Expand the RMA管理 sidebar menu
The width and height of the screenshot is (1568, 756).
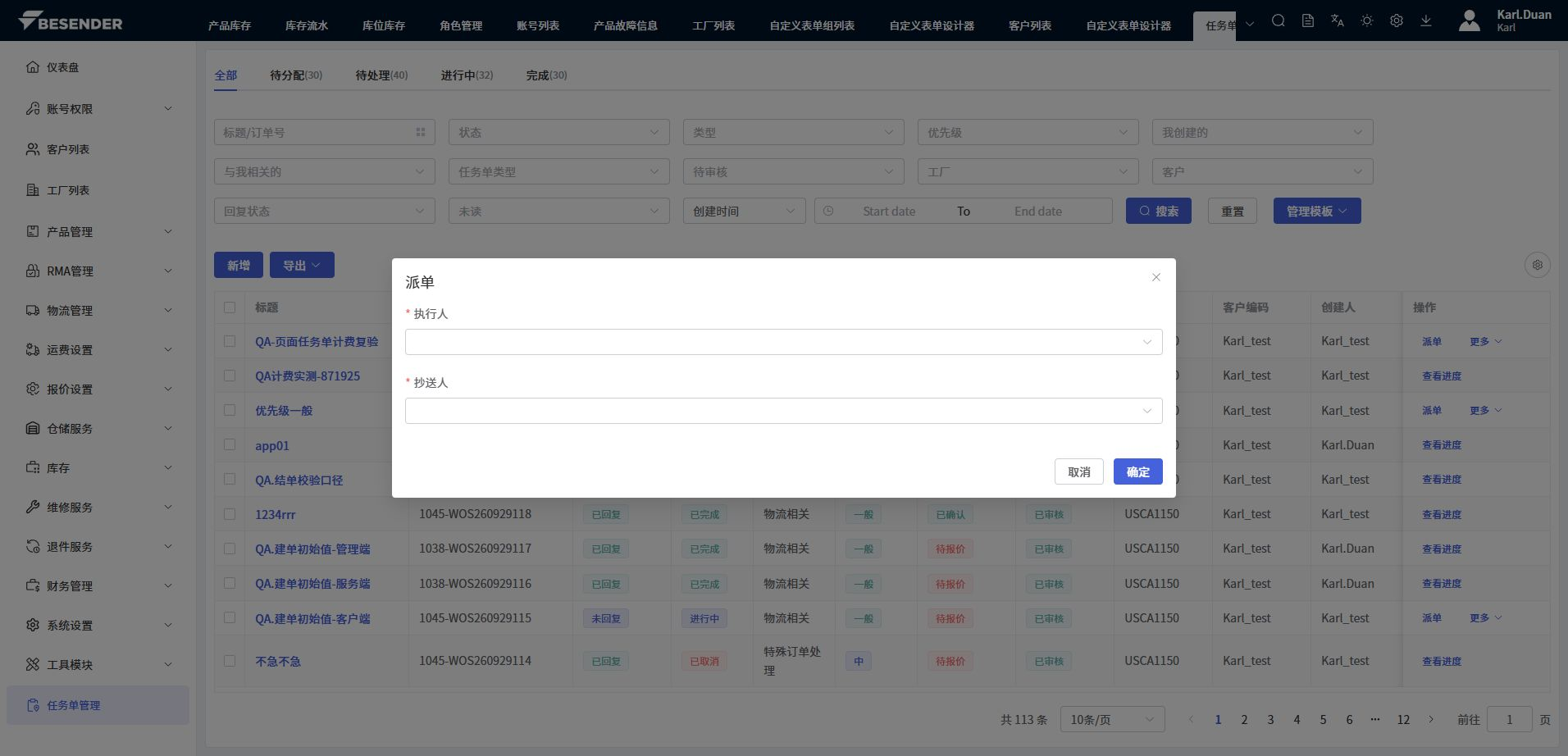click(x=98, y=271)
